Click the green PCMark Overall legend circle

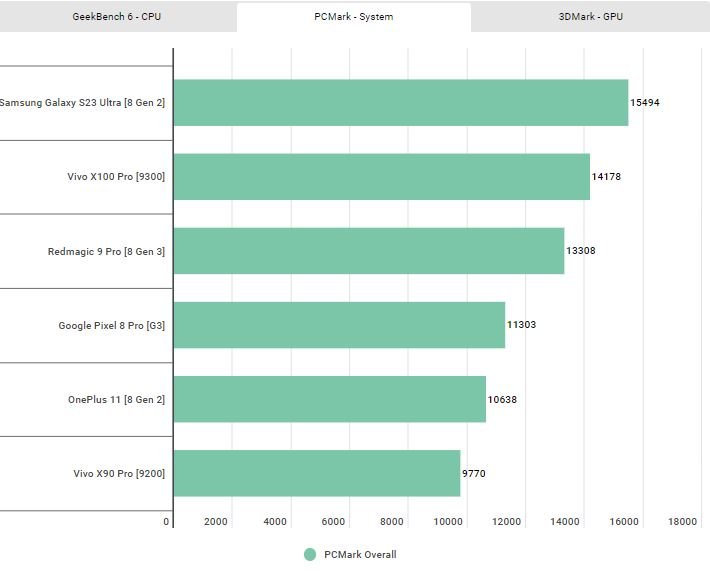[310, 555]
